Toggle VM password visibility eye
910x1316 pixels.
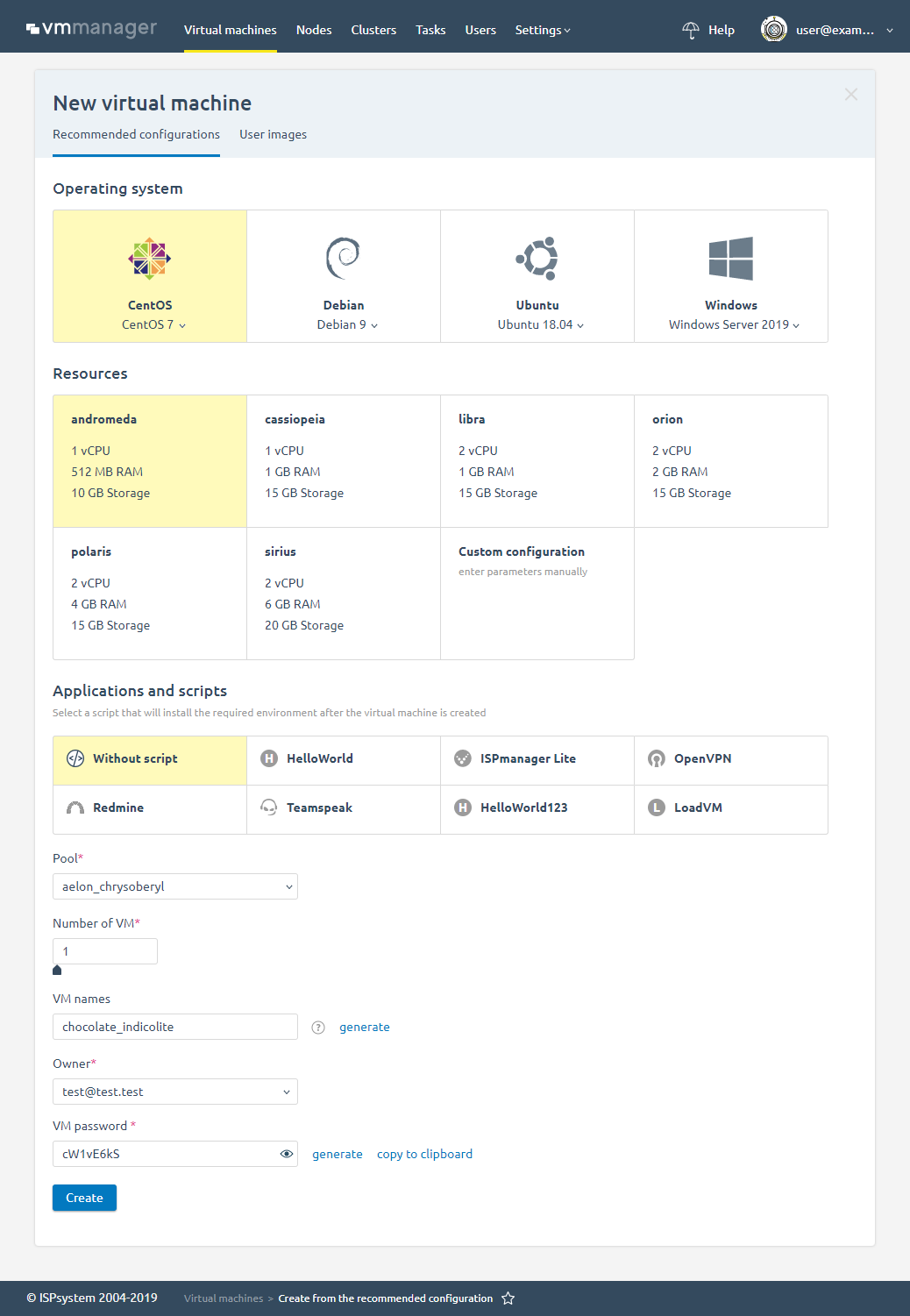coord(287,1154)
